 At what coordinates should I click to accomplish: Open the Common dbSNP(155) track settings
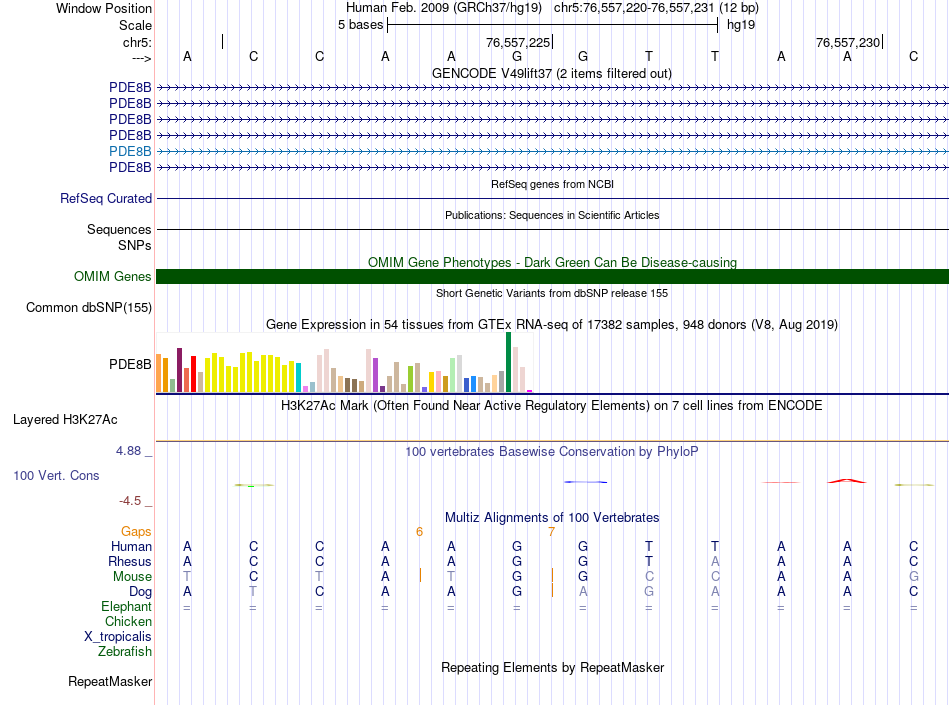click(x=89, y=308)
